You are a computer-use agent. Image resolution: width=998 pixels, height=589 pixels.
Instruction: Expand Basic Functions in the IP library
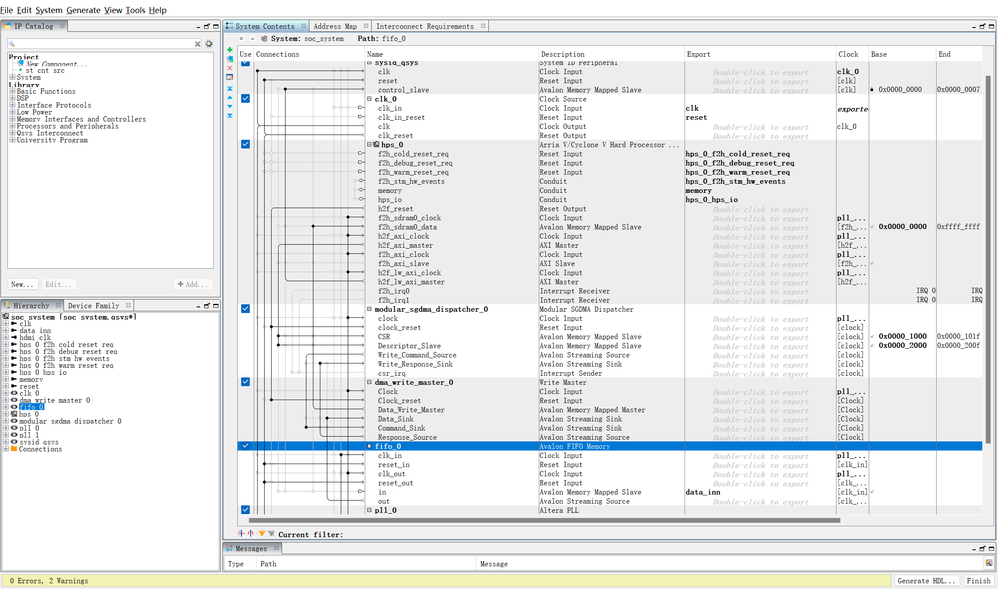coord(12,92)
